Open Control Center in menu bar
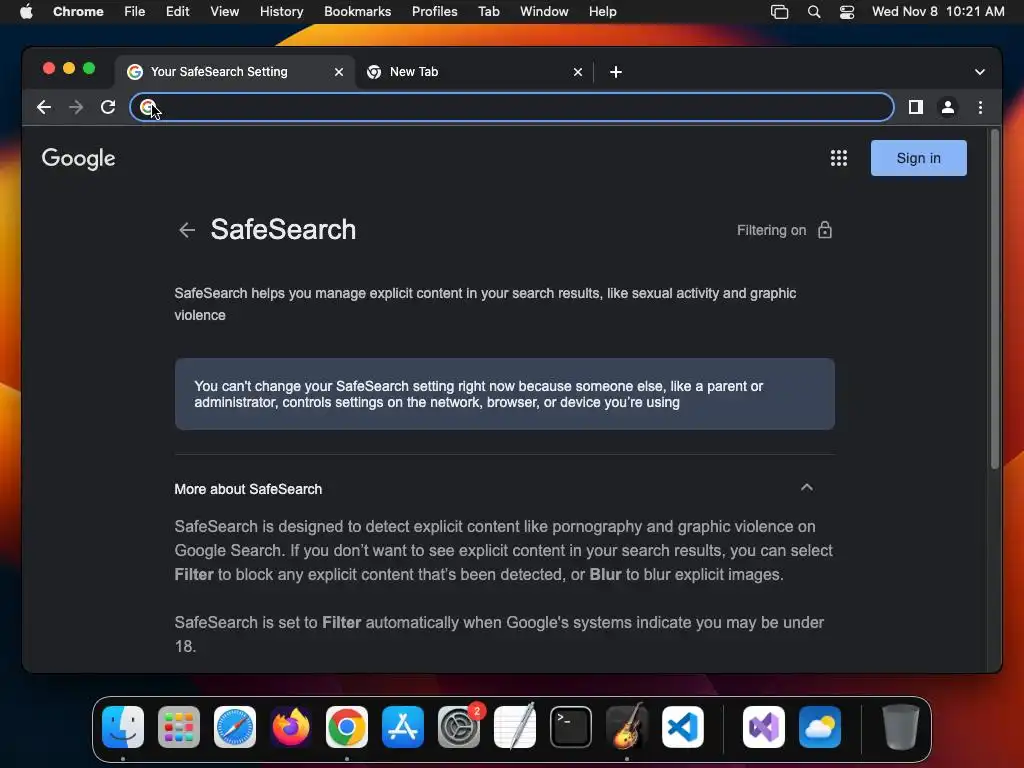 coord(847,12)
